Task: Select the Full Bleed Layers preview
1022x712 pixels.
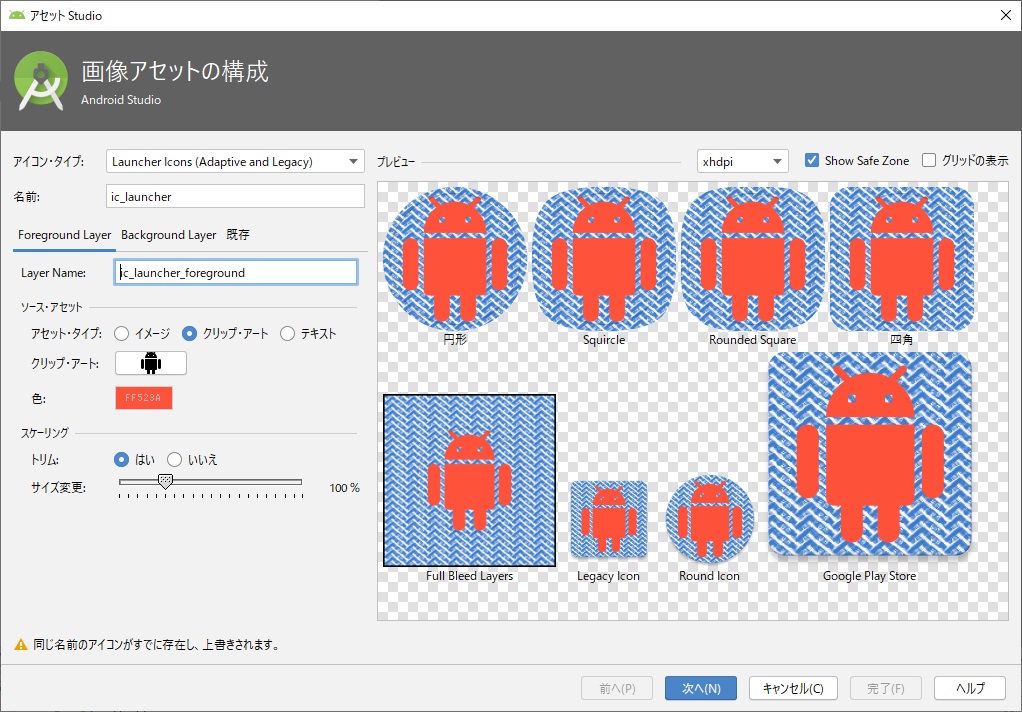Action: pyautogui.click(x=469, y=481)
